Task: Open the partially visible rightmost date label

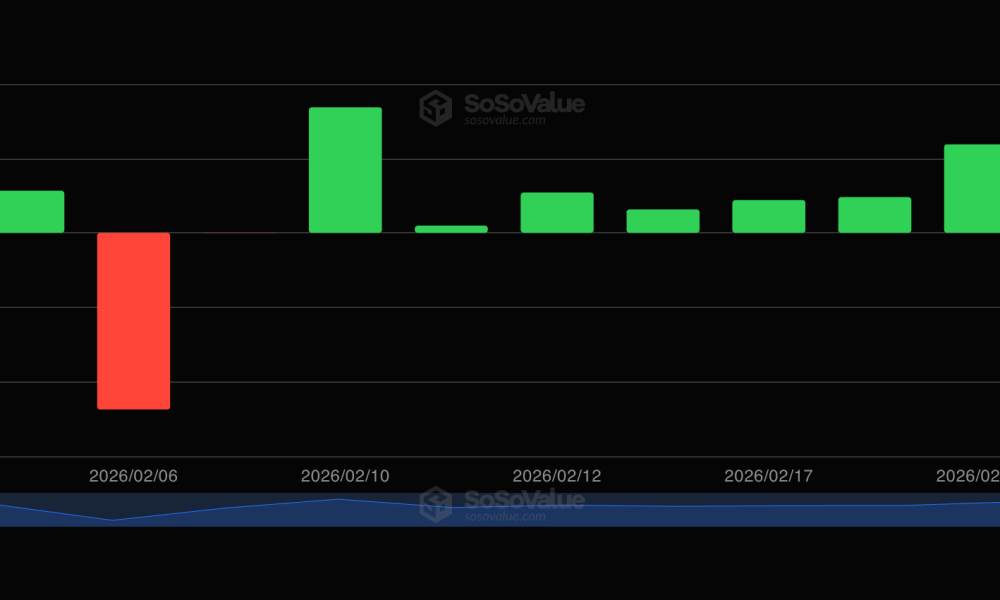Action: (968, 476)
